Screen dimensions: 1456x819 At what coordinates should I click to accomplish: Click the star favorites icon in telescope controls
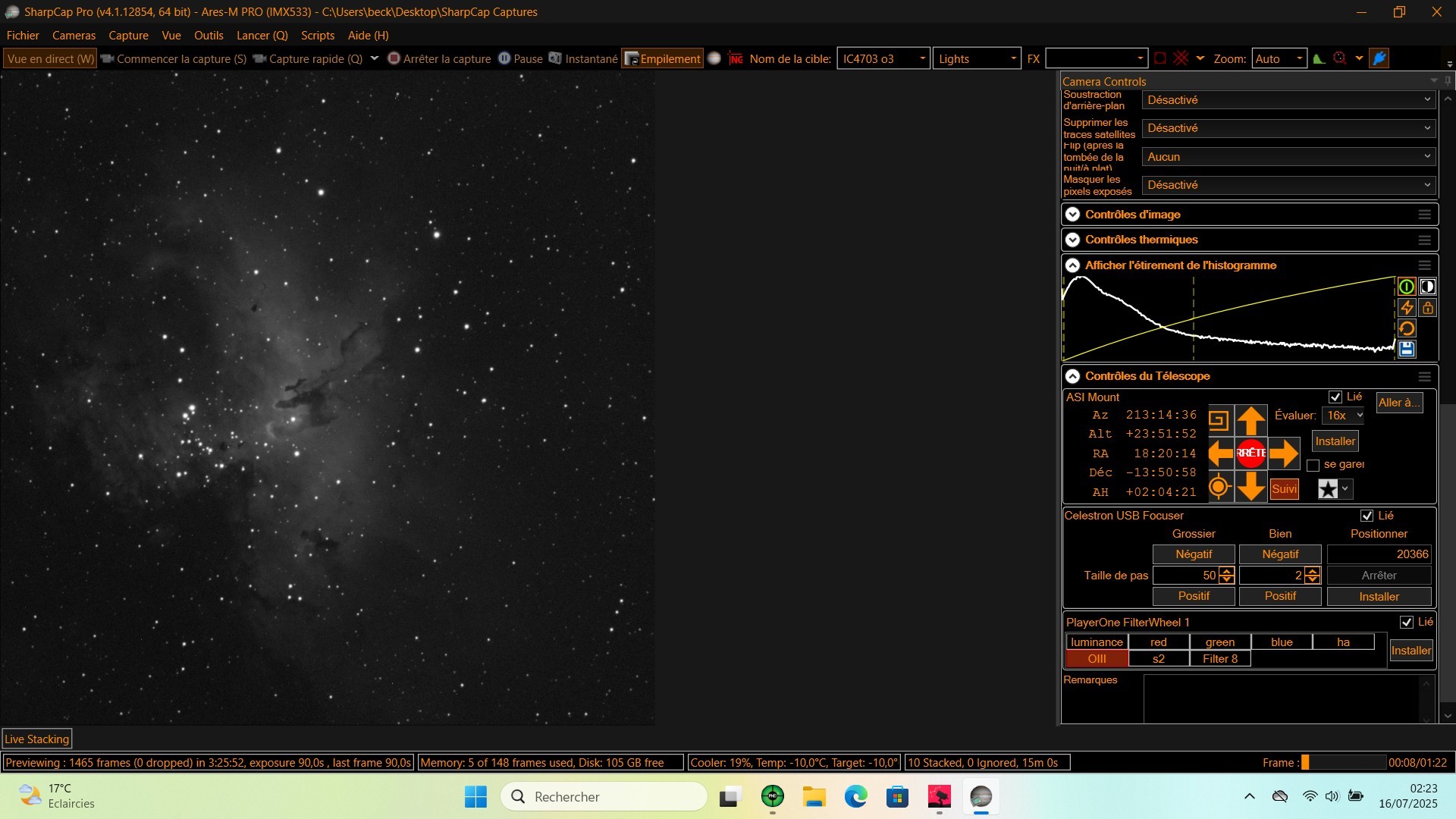[1328, 489]
